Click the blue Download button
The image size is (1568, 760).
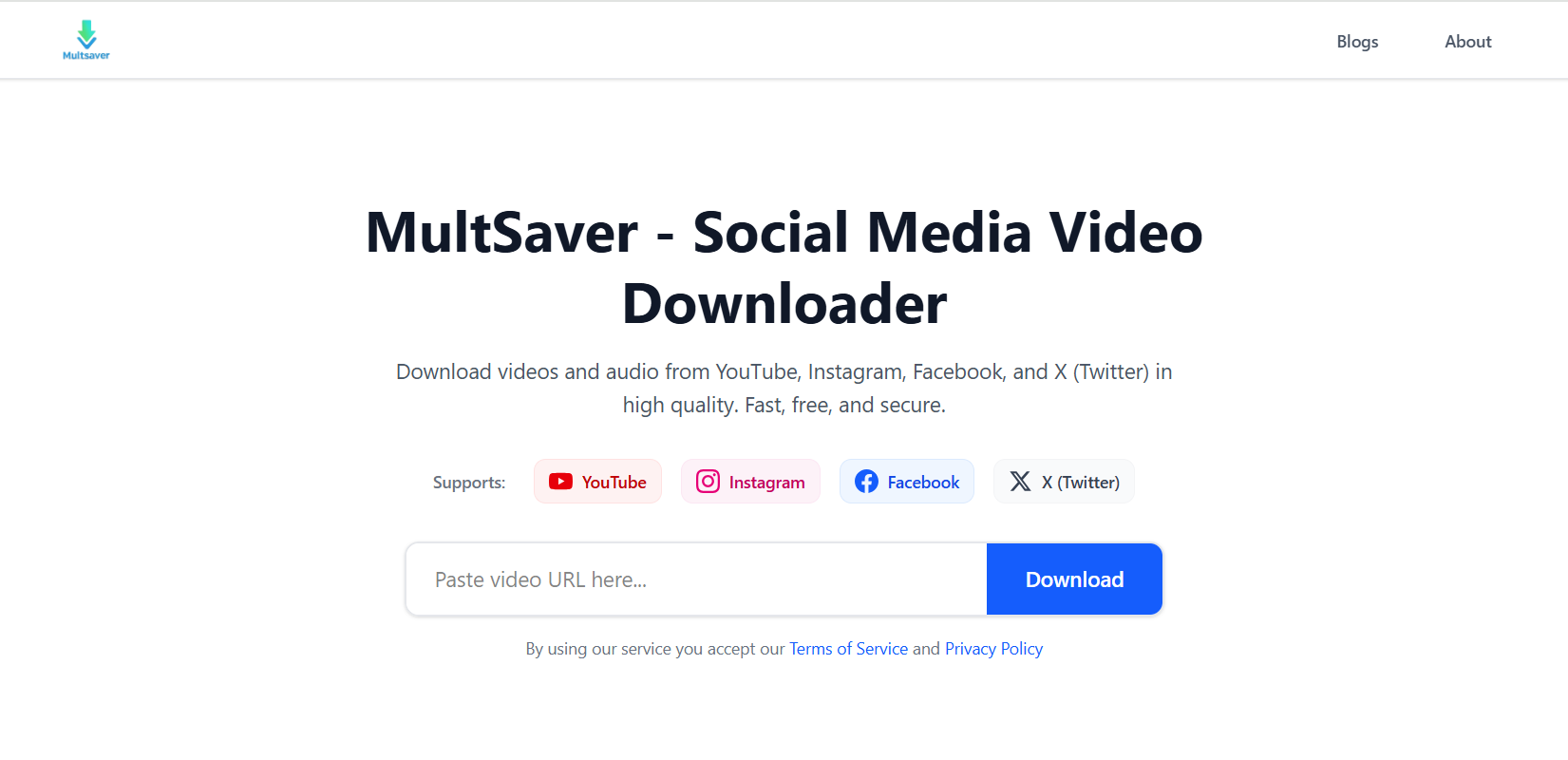1074,579
